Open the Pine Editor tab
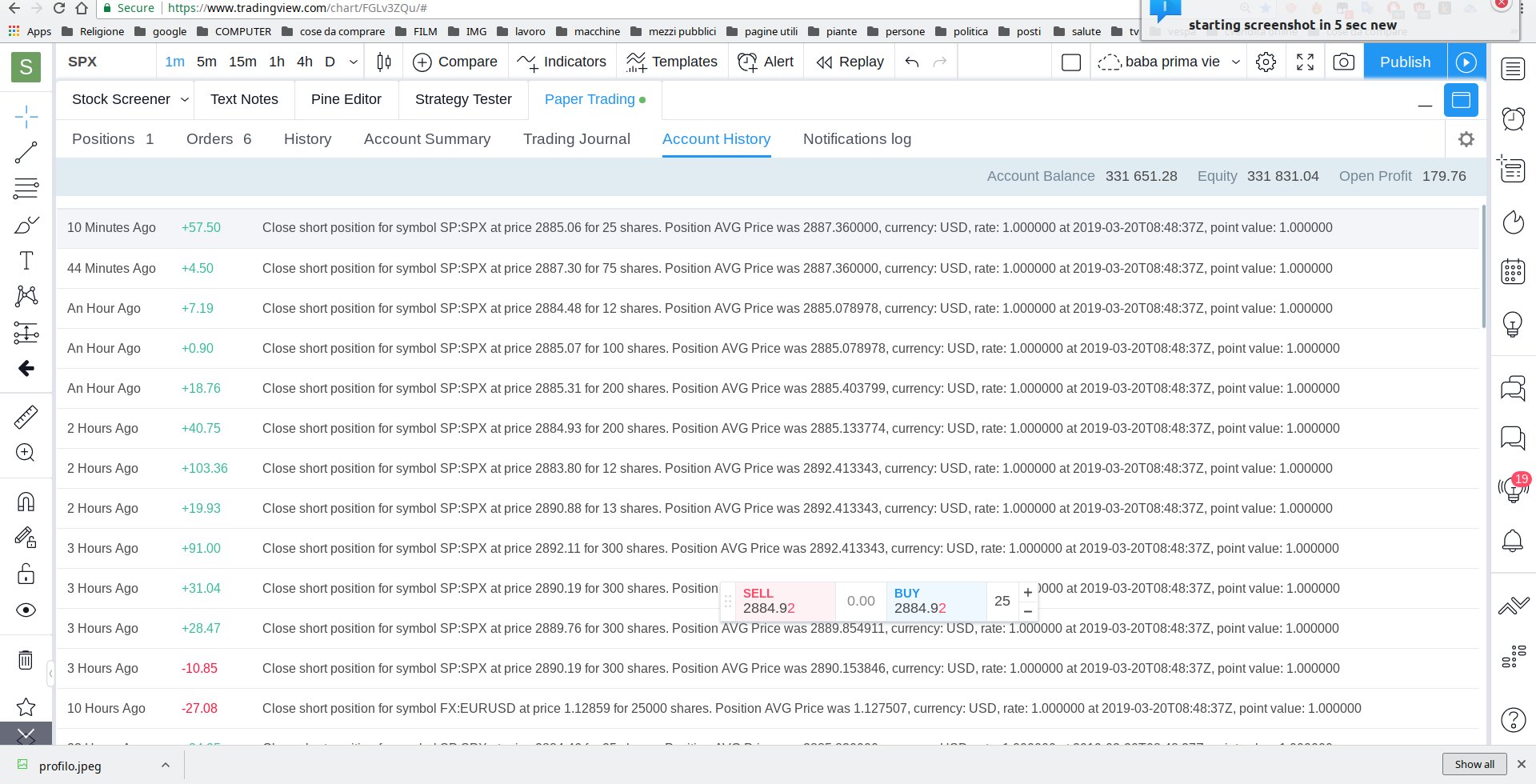1536x784 pixels. pyautogui.click(x=346, y=99)
